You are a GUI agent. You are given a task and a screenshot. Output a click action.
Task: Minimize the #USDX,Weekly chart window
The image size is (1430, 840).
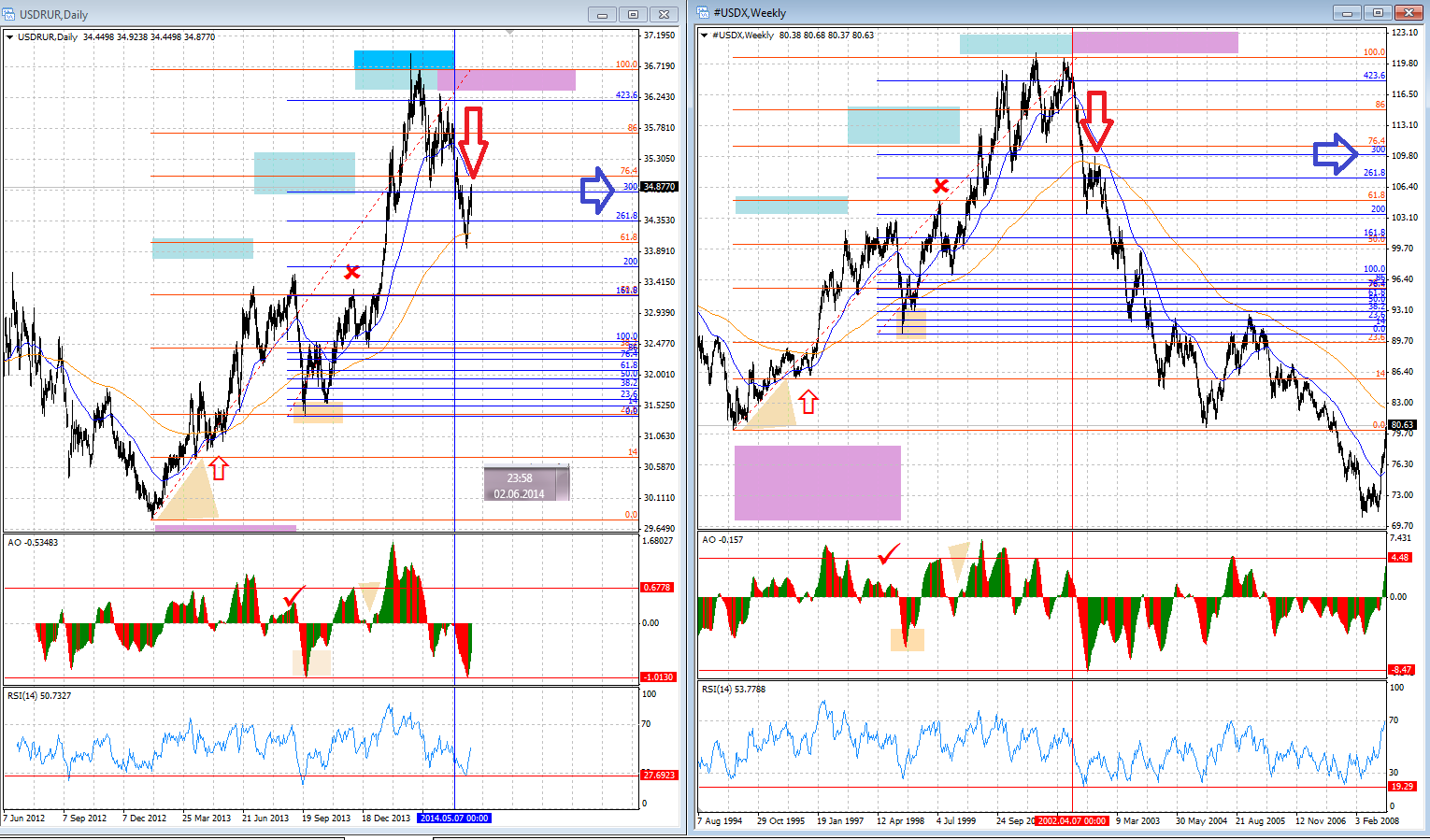1347,13
